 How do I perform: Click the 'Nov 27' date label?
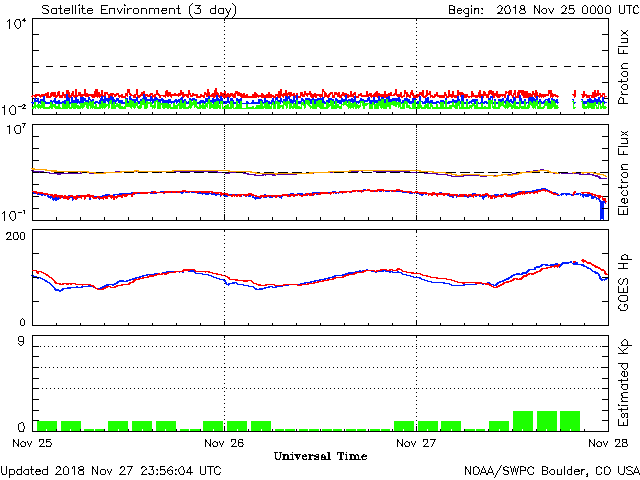tap(416, 443)
